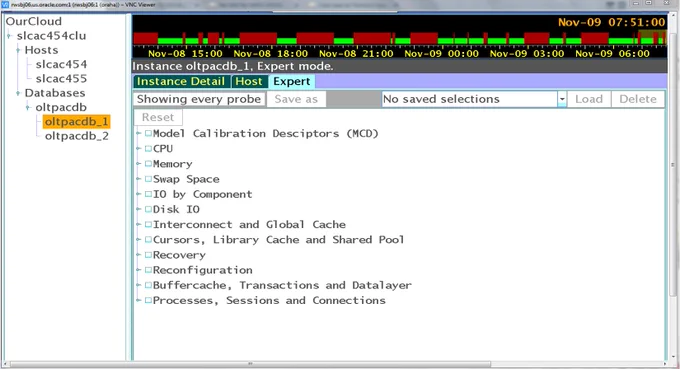680x369 pixels.
Task: Expand Interconnect and Global Cache group
Action: pyautogui.click(x=139, y=224)
